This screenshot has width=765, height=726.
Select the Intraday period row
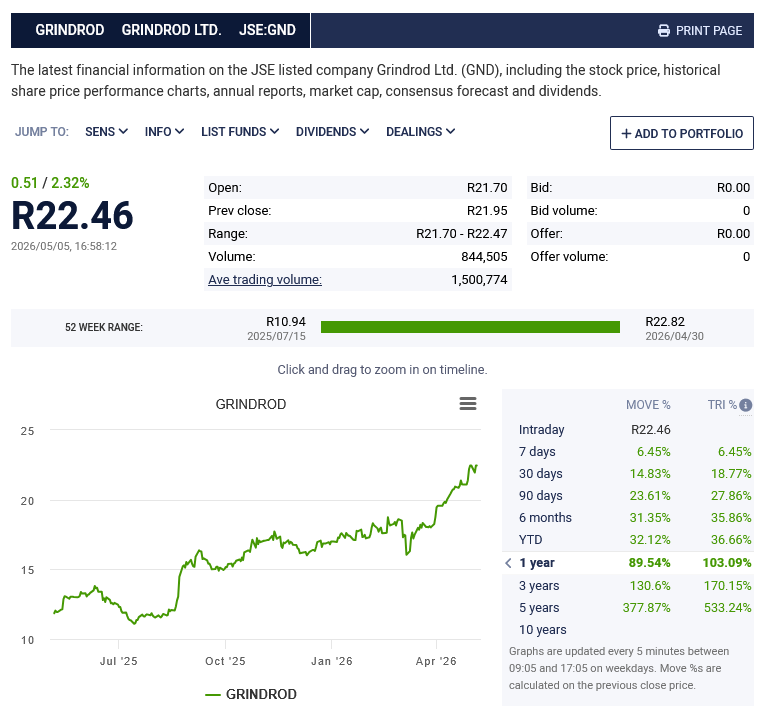point(628,430)
